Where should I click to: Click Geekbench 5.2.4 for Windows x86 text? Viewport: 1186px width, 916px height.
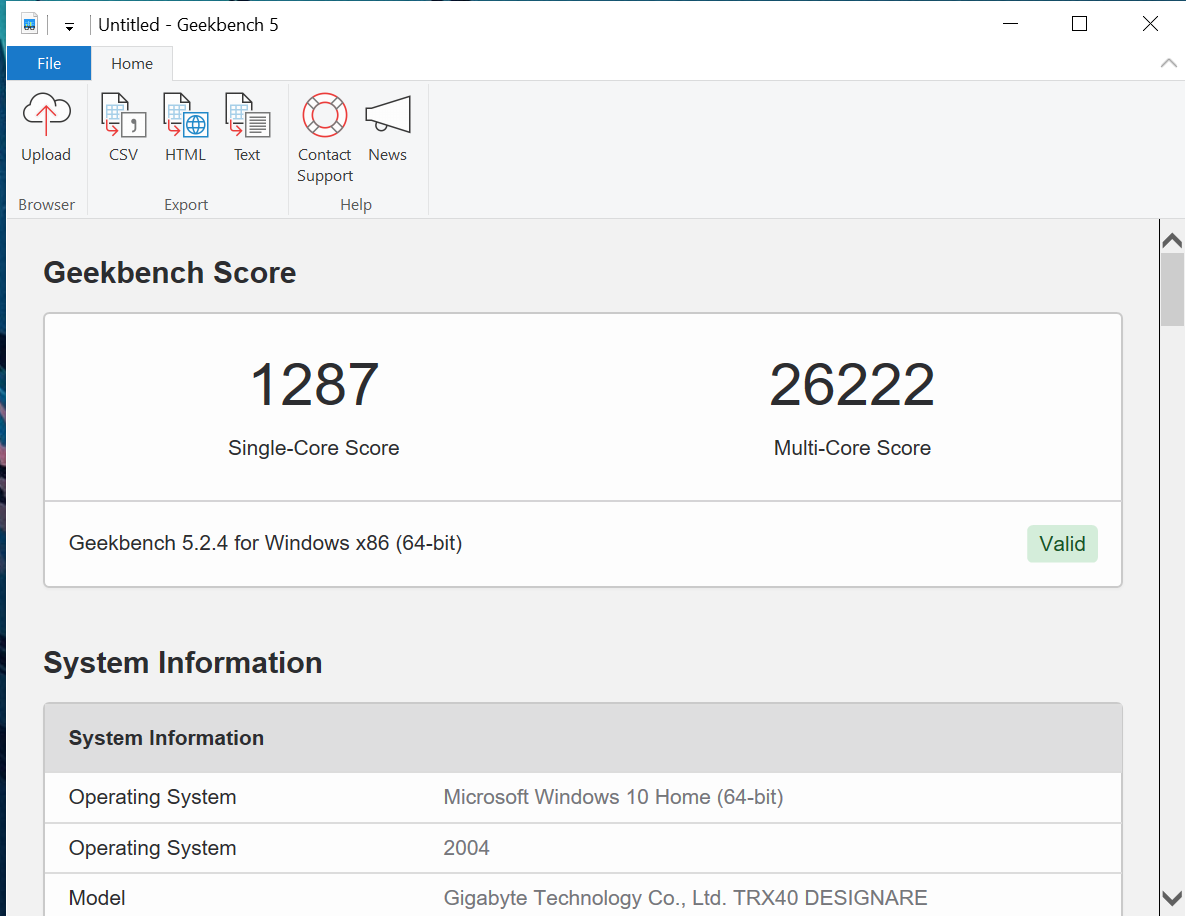[x=265, y=543]
